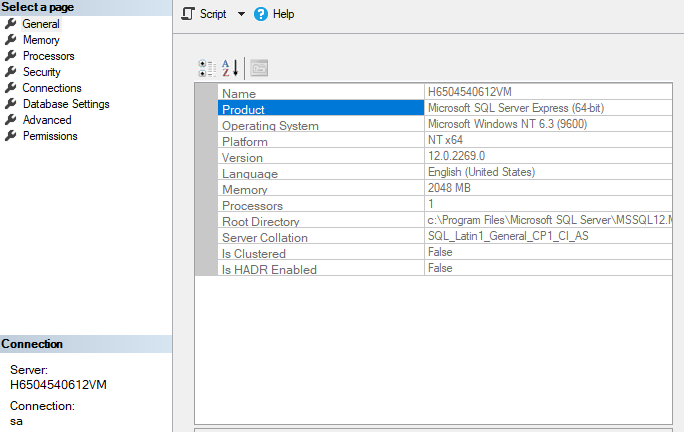Open the Script dropdown arrow
Viewport: 684px width, 432px height.
point(241,14)
